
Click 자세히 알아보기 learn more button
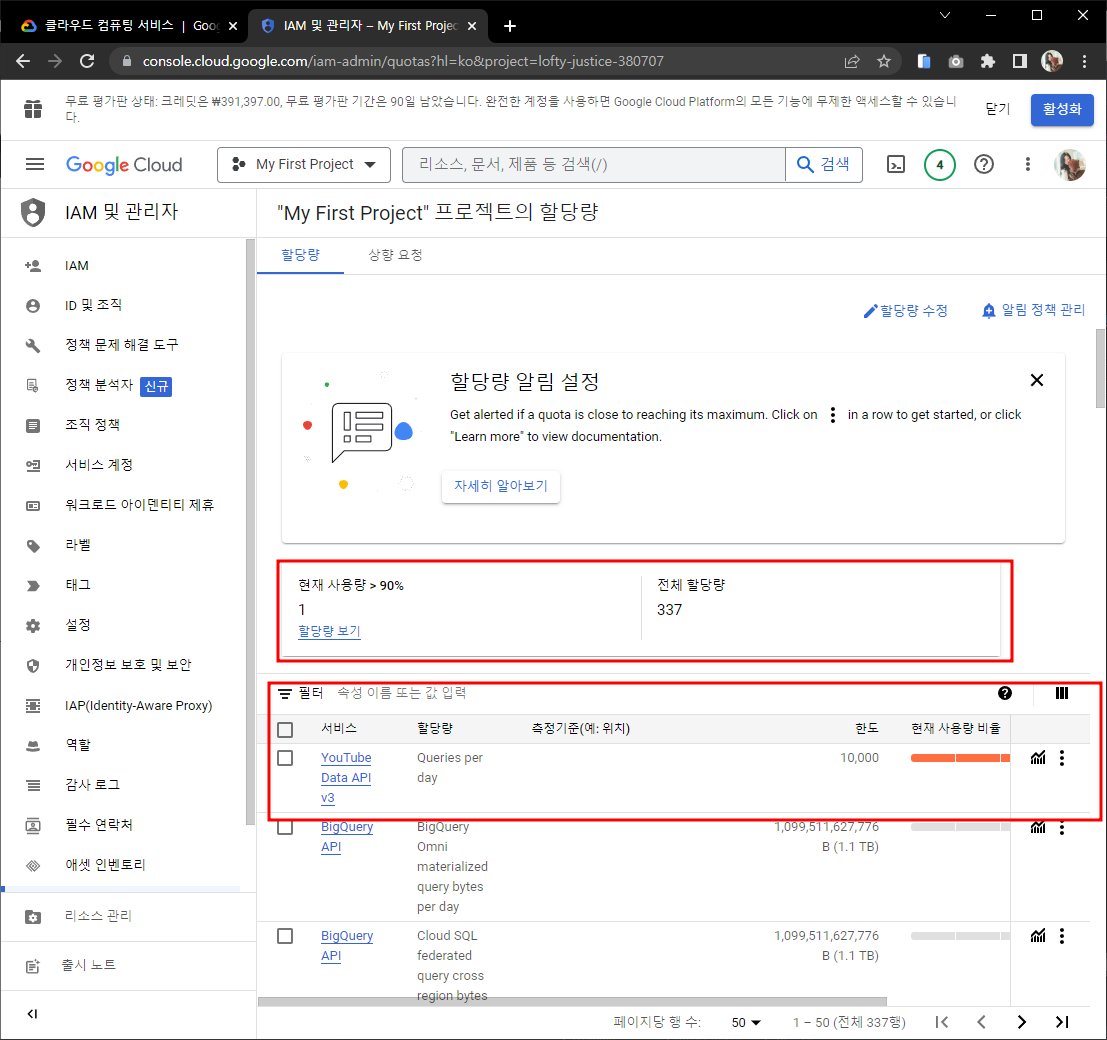coord(501,486)
